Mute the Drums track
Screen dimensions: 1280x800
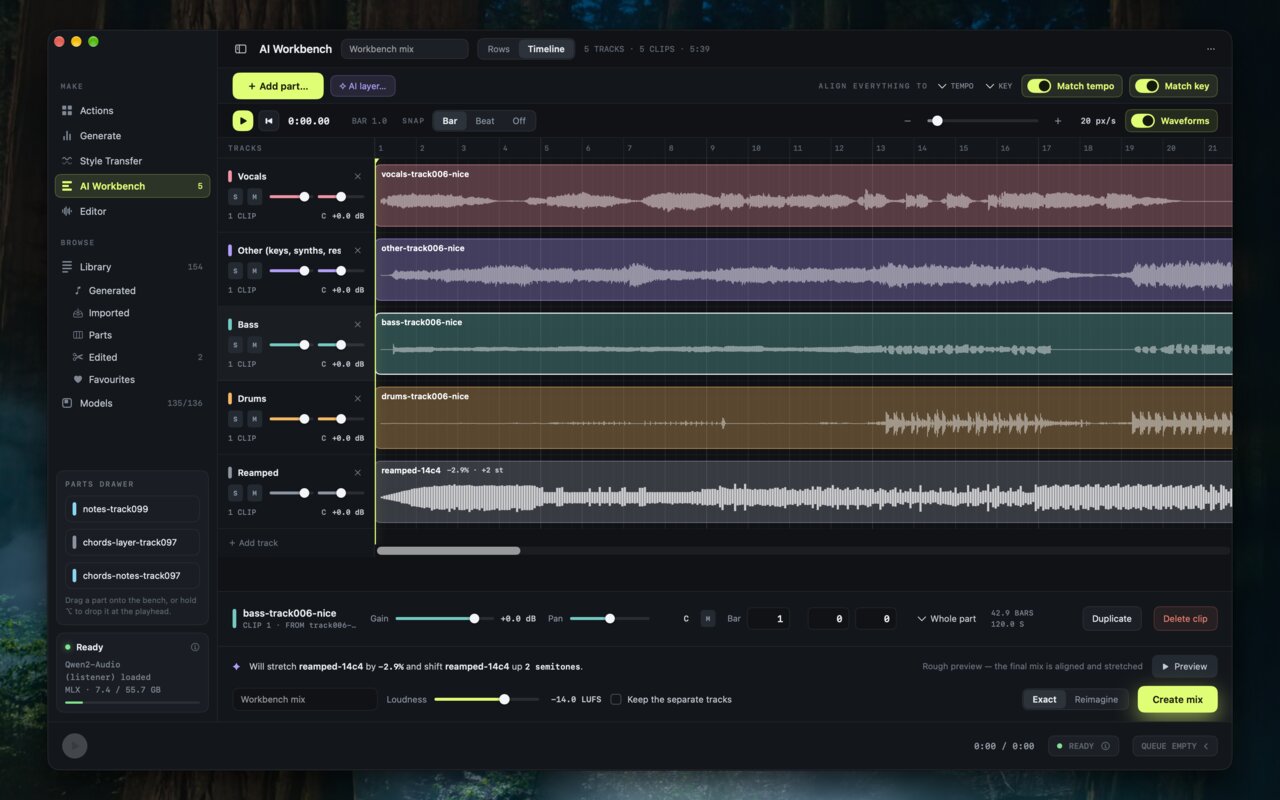point(254,419)
